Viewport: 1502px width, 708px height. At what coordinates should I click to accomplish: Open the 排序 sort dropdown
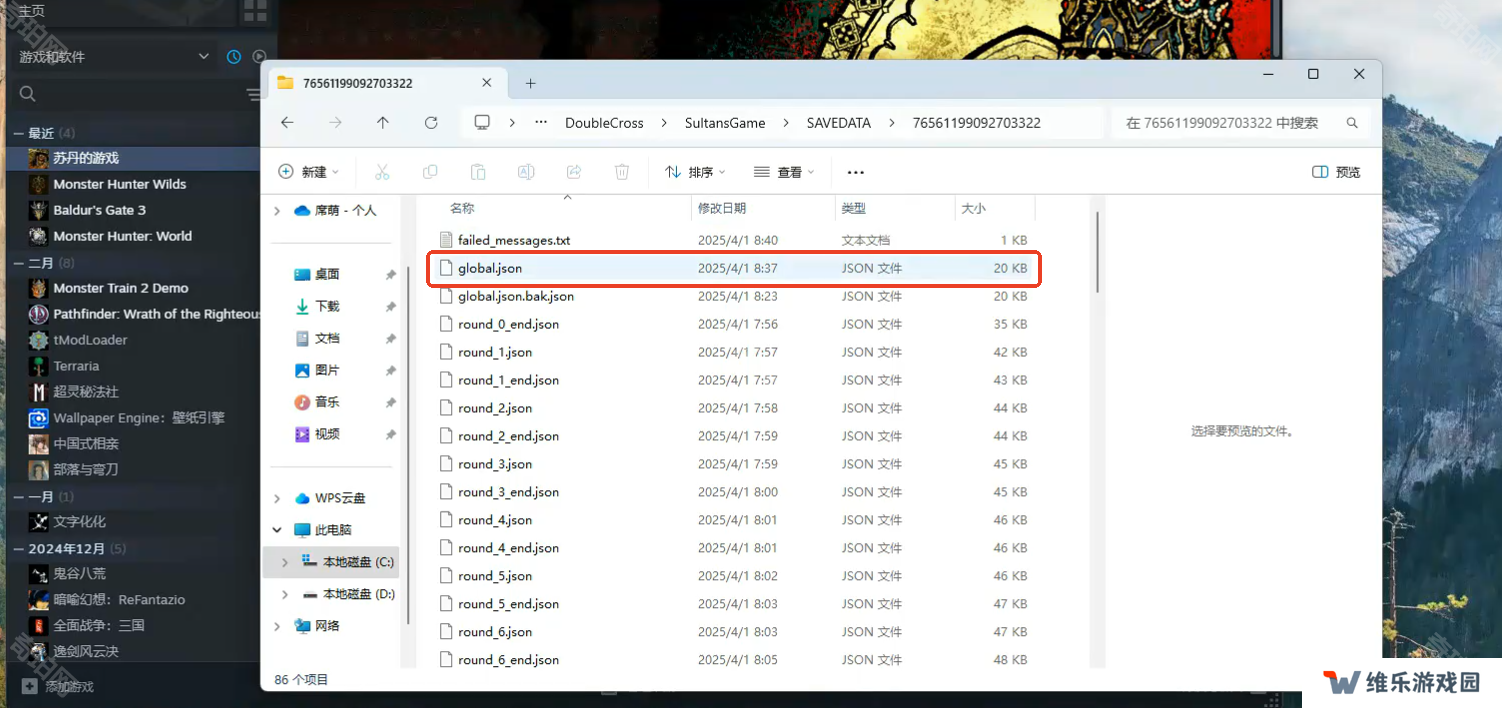point(695,172)
